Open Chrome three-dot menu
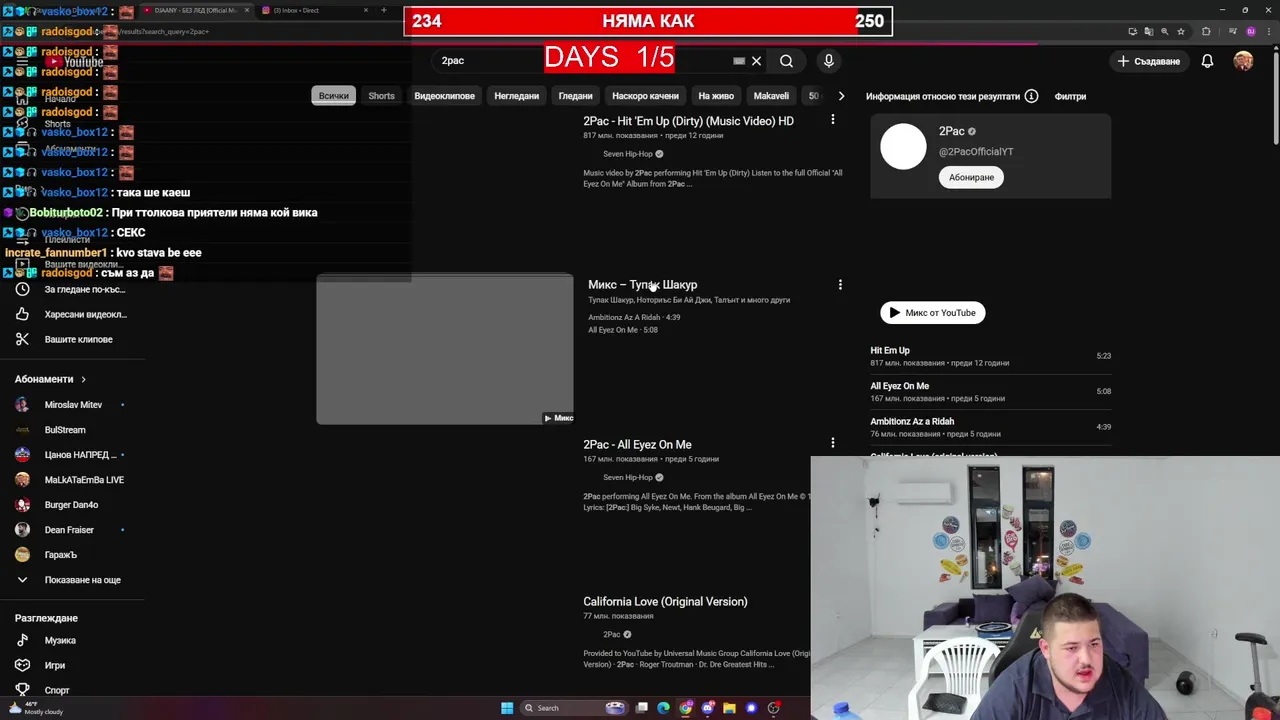This screenshot has height=720, width=1280. [x=1268, y=31]
